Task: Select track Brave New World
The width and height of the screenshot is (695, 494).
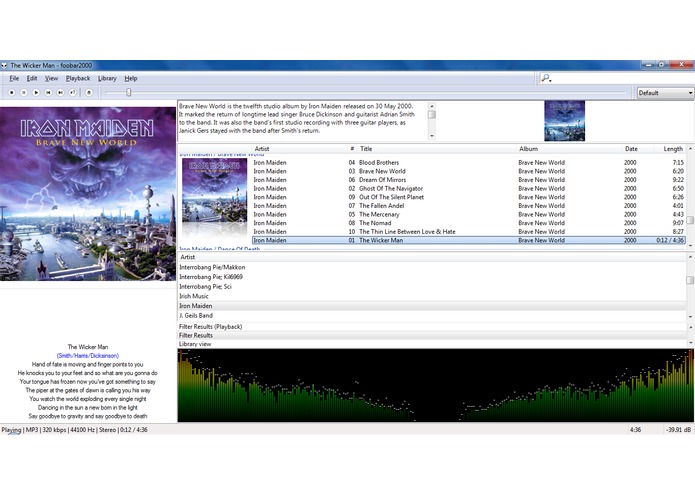Action: pyautogui.click(x=469, y=171)
